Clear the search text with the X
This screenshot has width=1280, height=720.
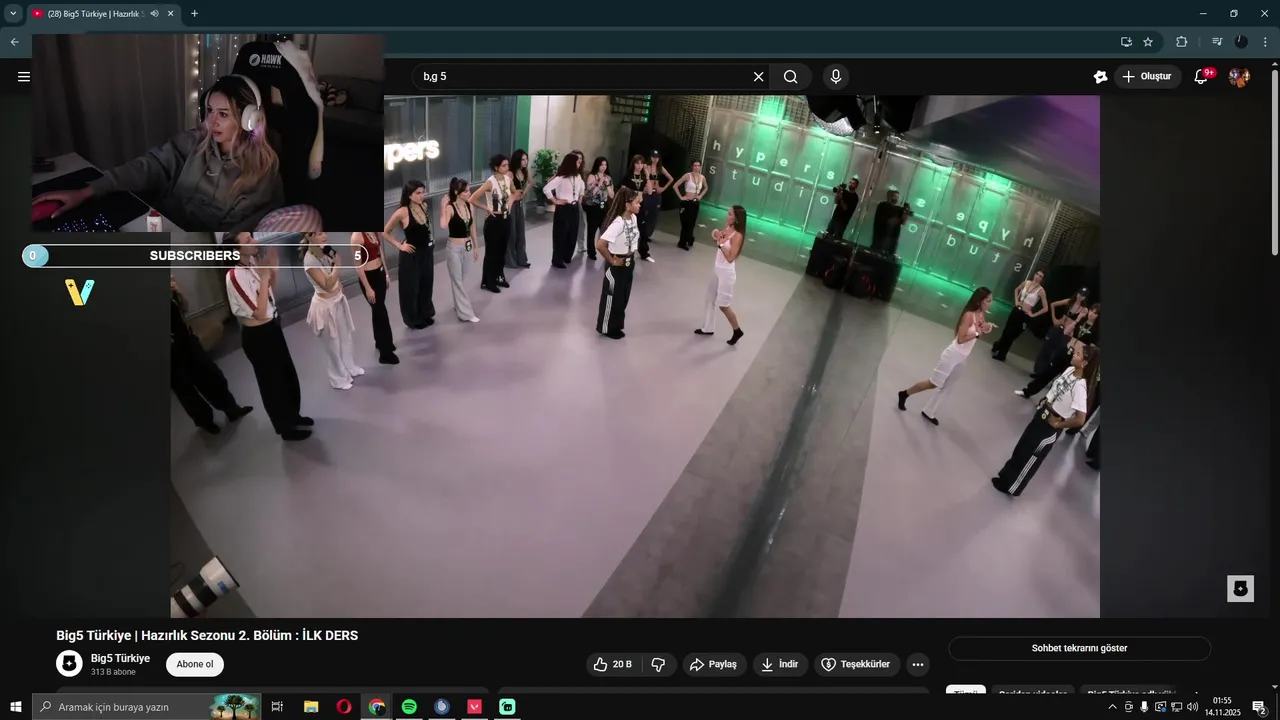tap(758, 77)
